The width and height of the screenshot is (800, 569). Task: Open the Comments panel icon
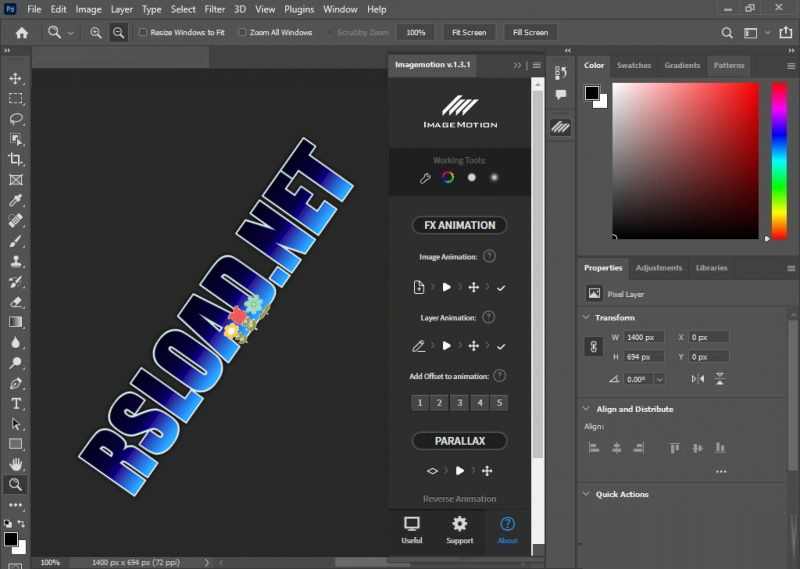[x=561, y=94]
